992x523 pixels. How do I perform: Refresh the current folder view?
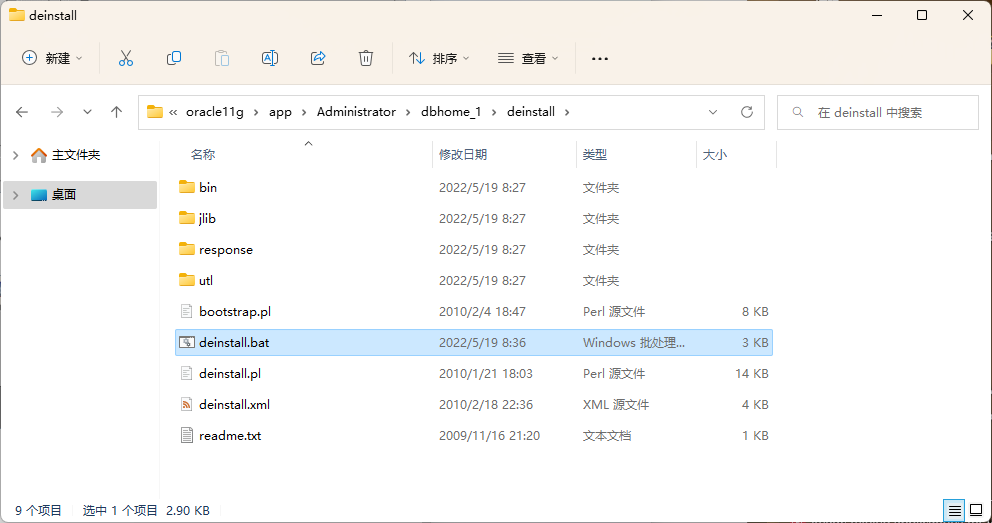coord(747,112)
